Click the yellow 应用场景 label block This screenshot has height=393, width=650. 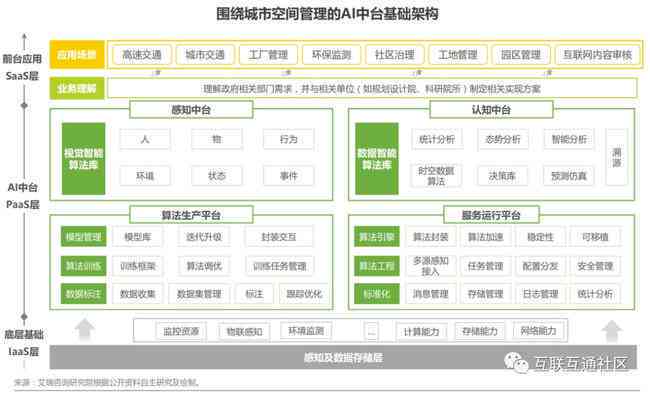[77, 54]
